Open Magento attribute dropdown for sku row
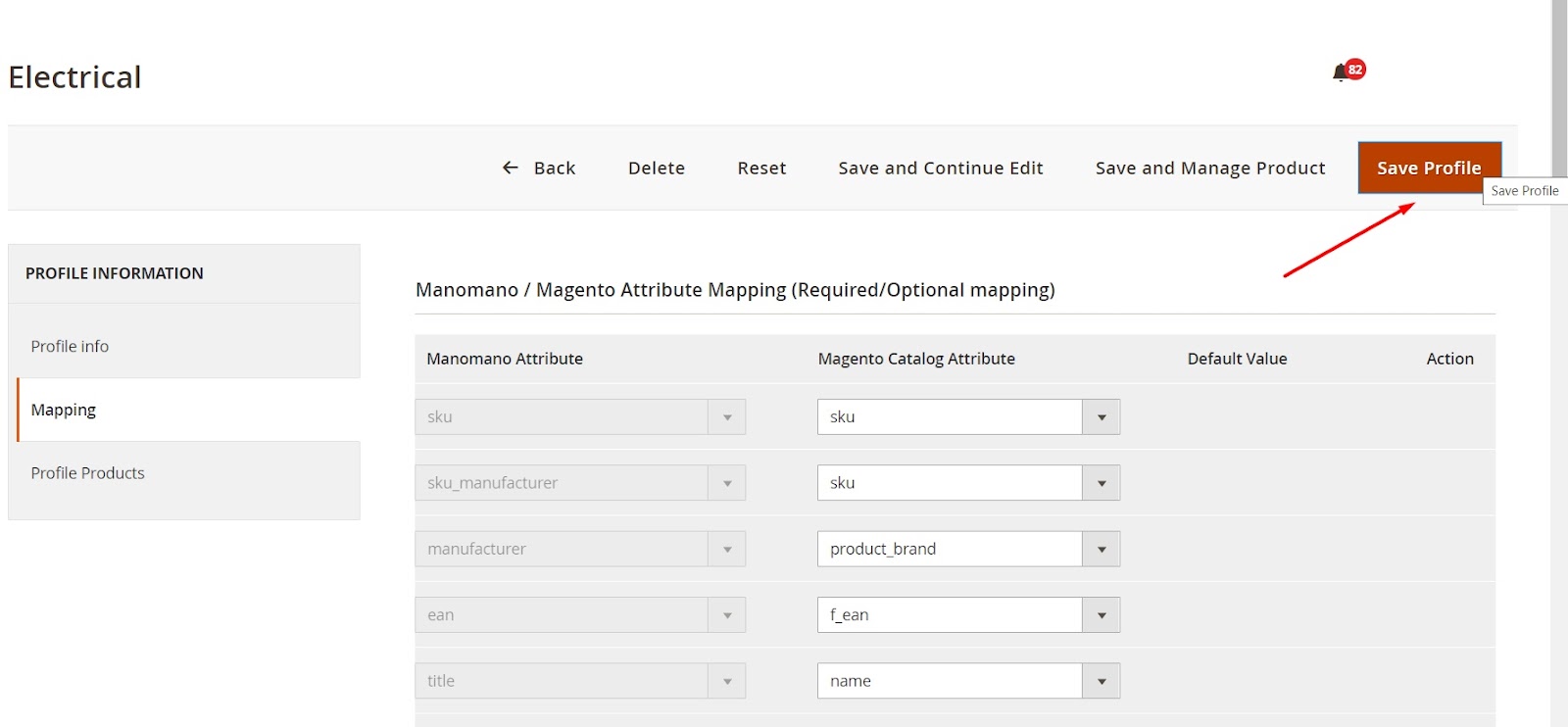This screenshot has width=1568, height=727. (x=1101, y=417)
